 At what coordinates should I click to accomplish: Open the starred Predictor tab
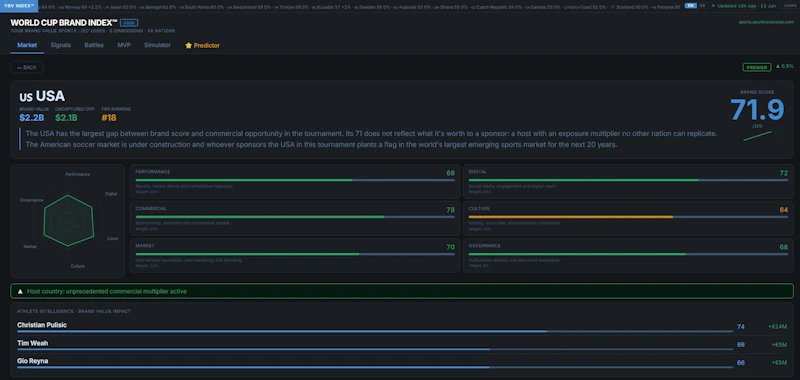203,45
